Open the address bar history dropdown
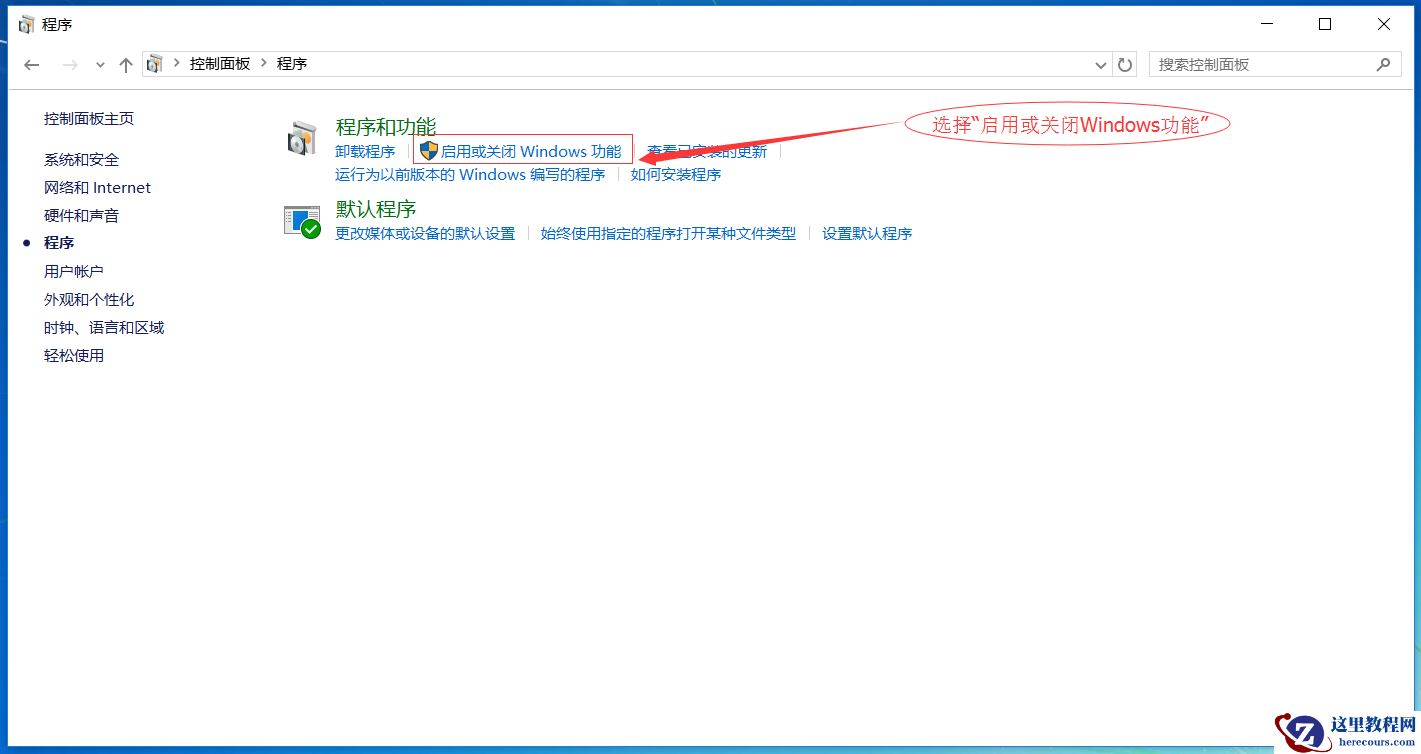 1101,65
